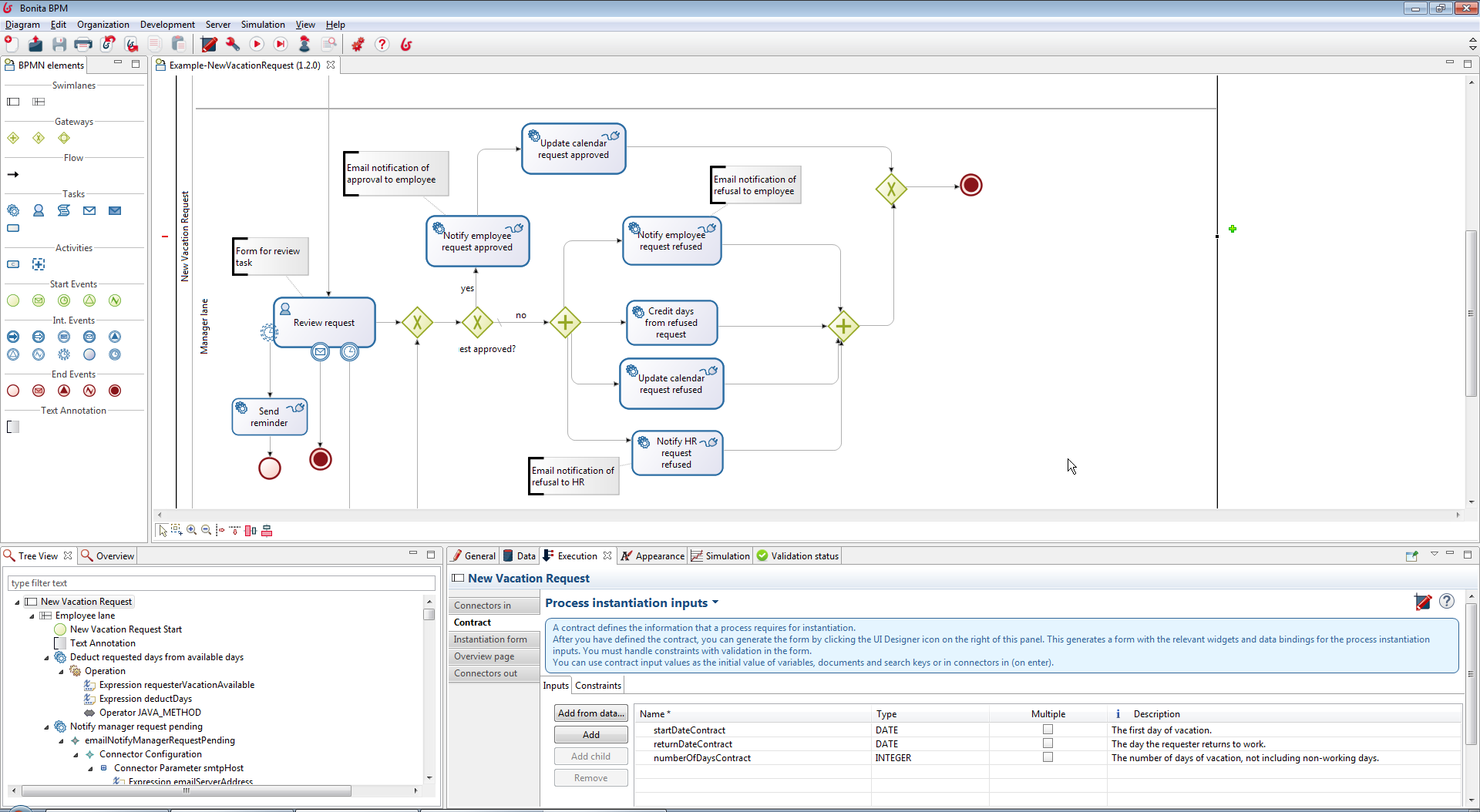
Task: Select the Operator JAVA_METHOD tree item
Action: 143,713
